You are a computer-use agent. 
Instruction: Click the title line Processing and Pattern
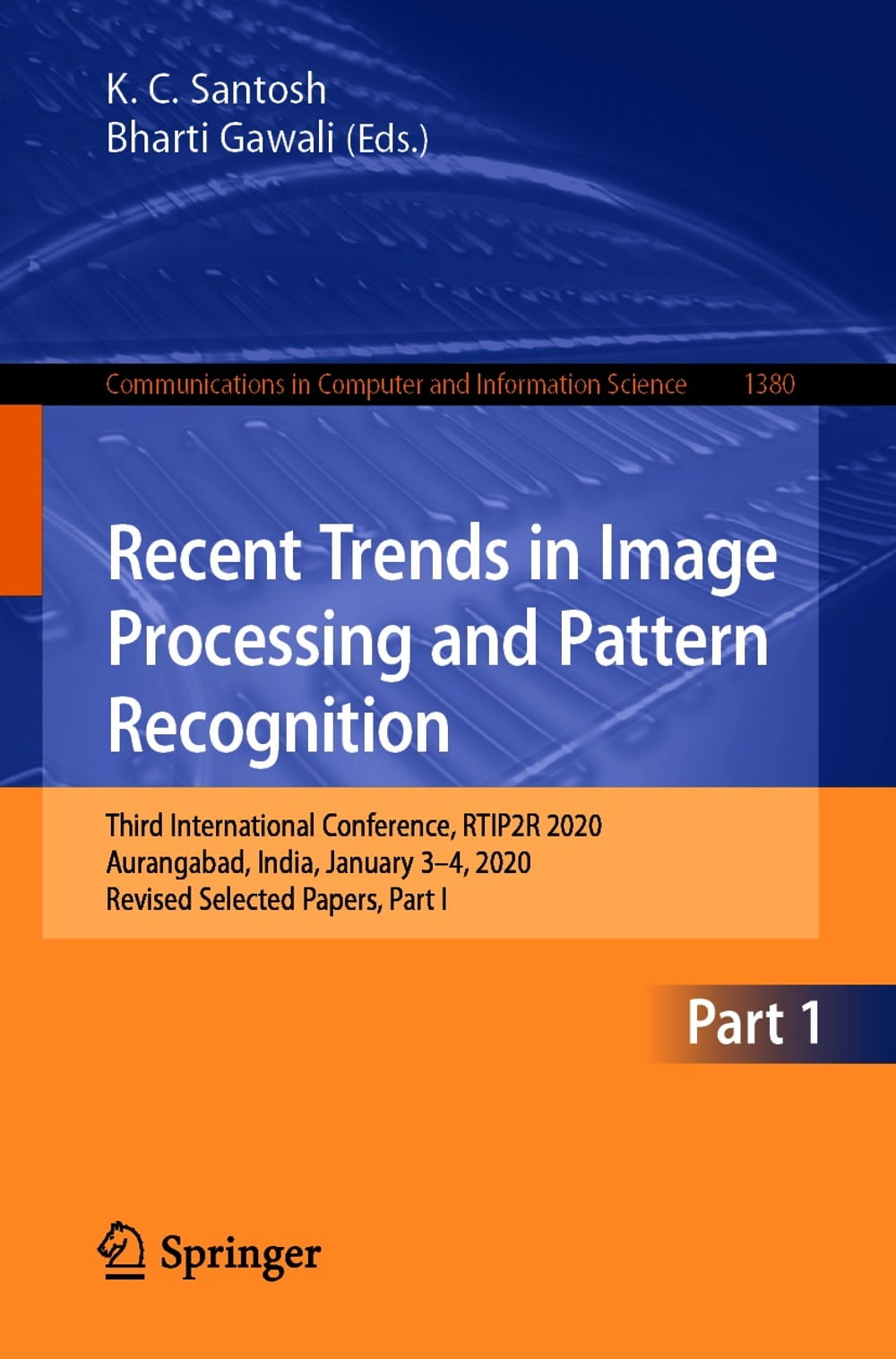click(437, 639)
